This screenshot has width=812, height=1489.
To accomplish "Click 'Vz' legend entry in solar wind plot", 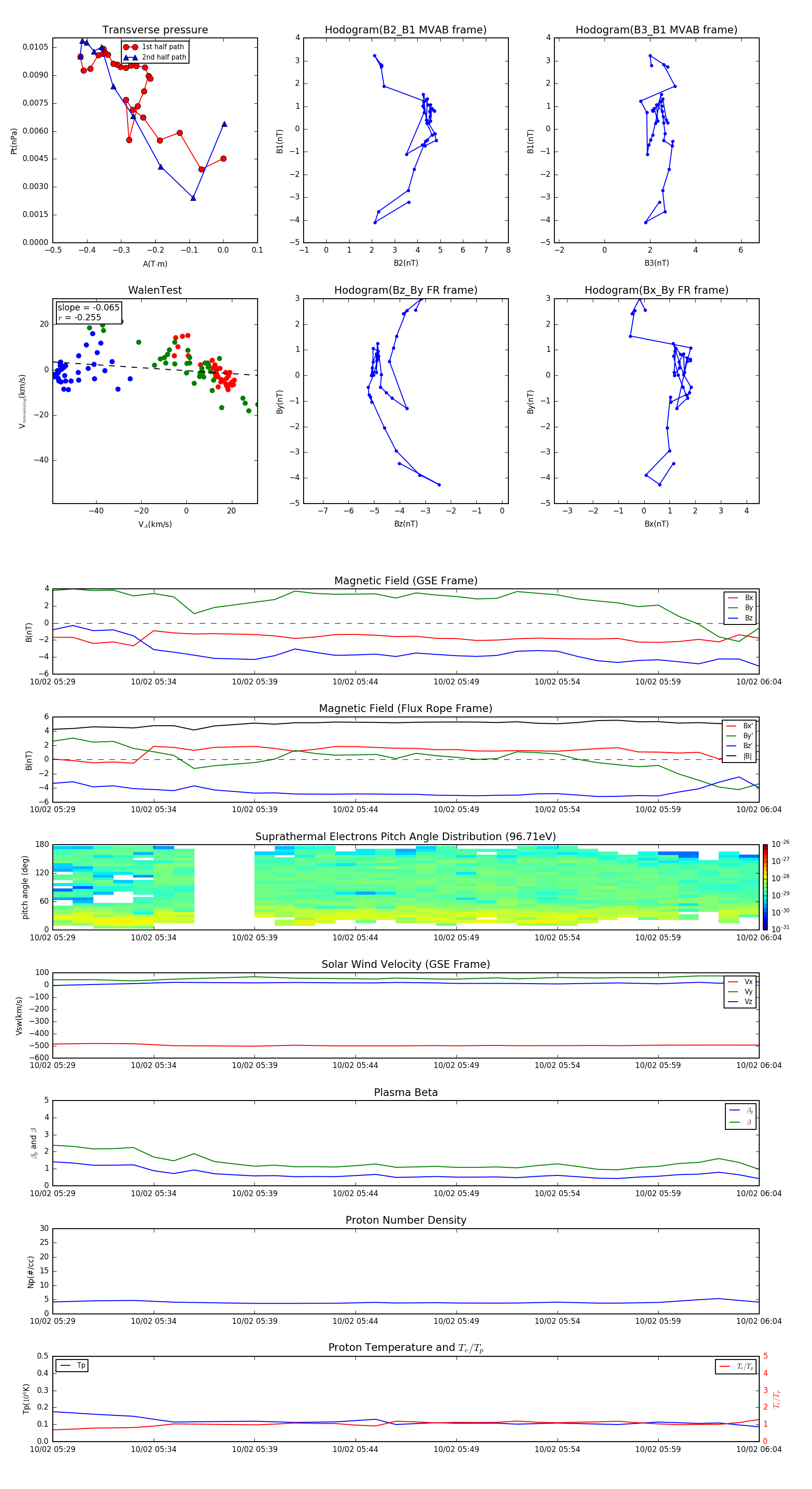I will [741, 1002].
